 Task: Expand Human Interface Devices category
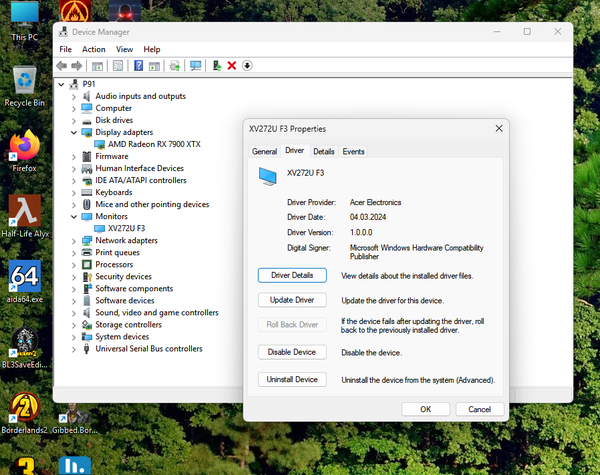click(74, 169)
